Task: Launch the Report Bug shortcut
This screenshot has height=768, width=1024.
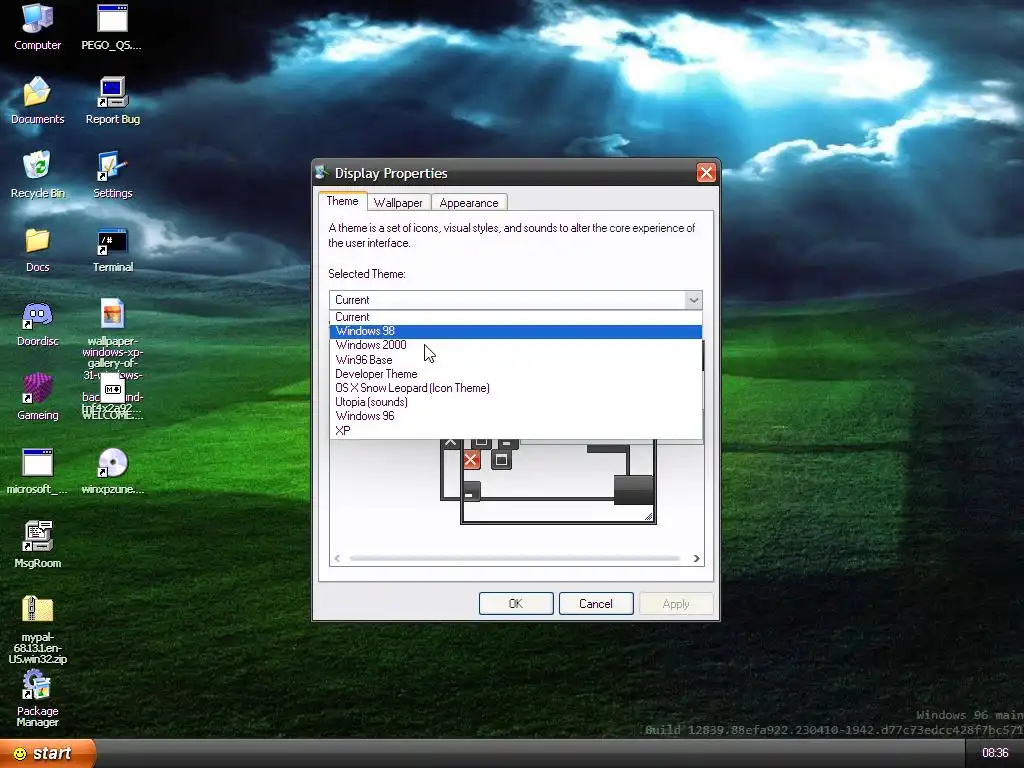Action: 112,101
